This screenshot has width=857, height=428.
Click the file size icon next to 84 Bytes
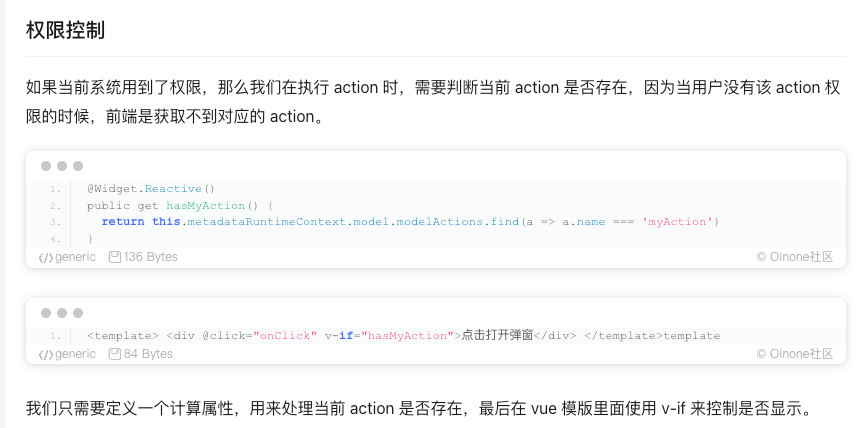click(115, 354)
